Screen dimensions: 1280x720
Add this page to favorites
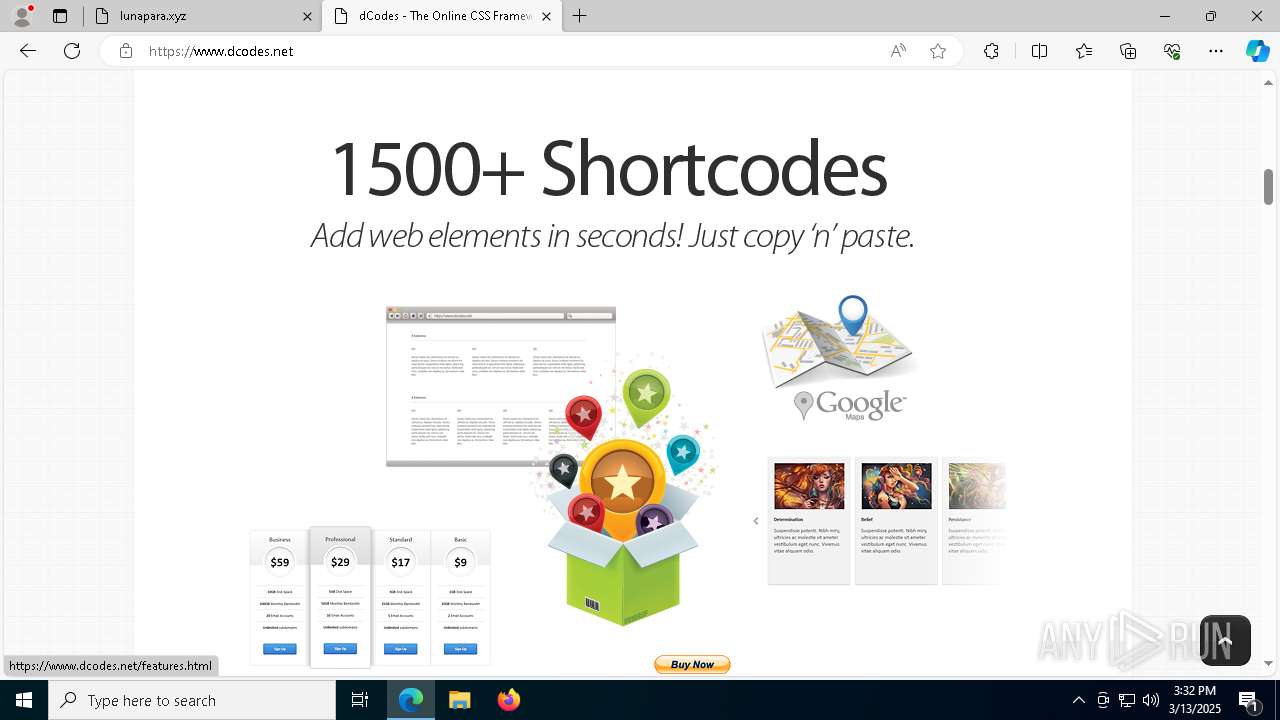pyautogui.click(x=938, y=51)
